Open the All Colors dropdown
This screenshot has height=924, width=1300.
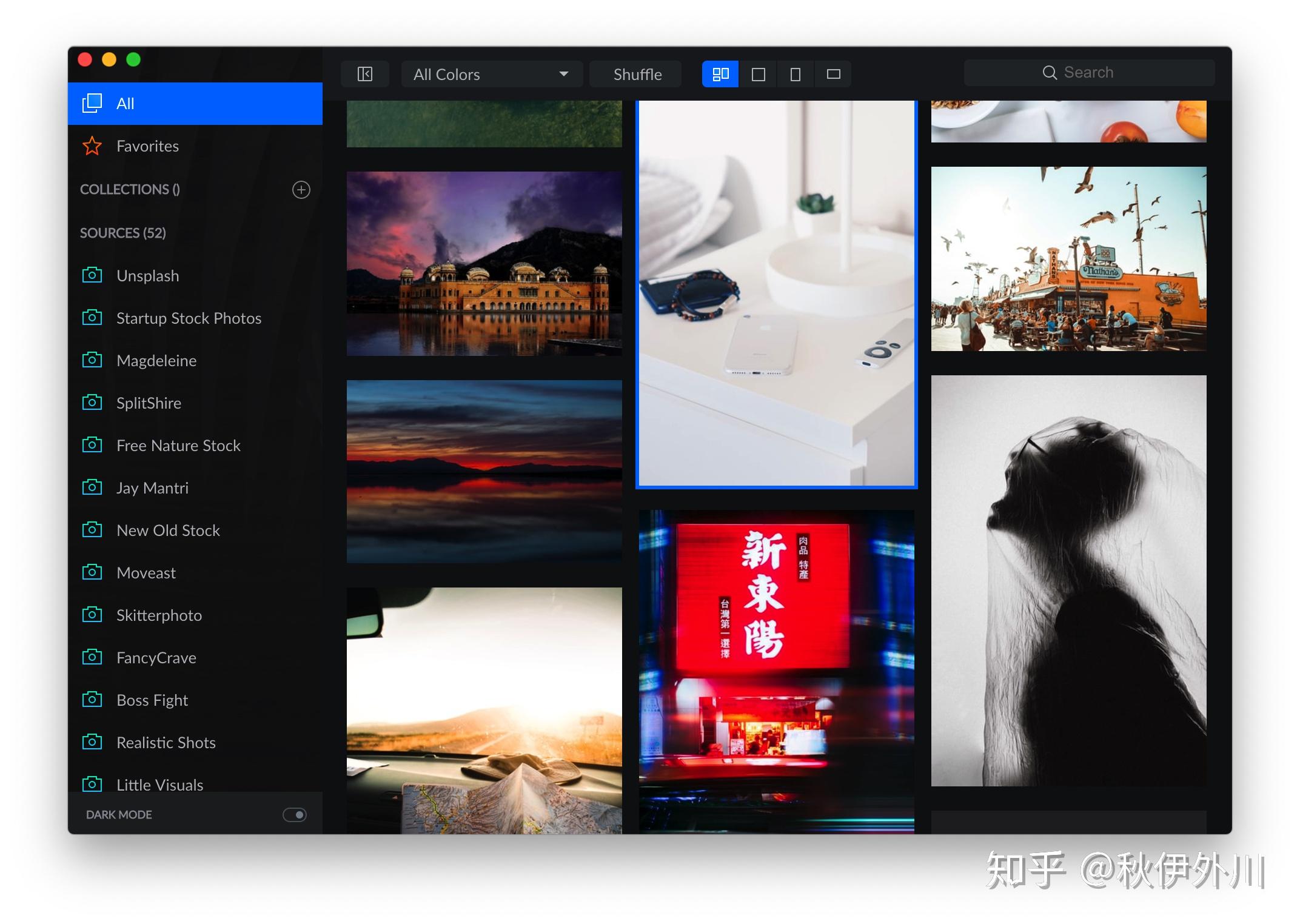click(492, 74)
